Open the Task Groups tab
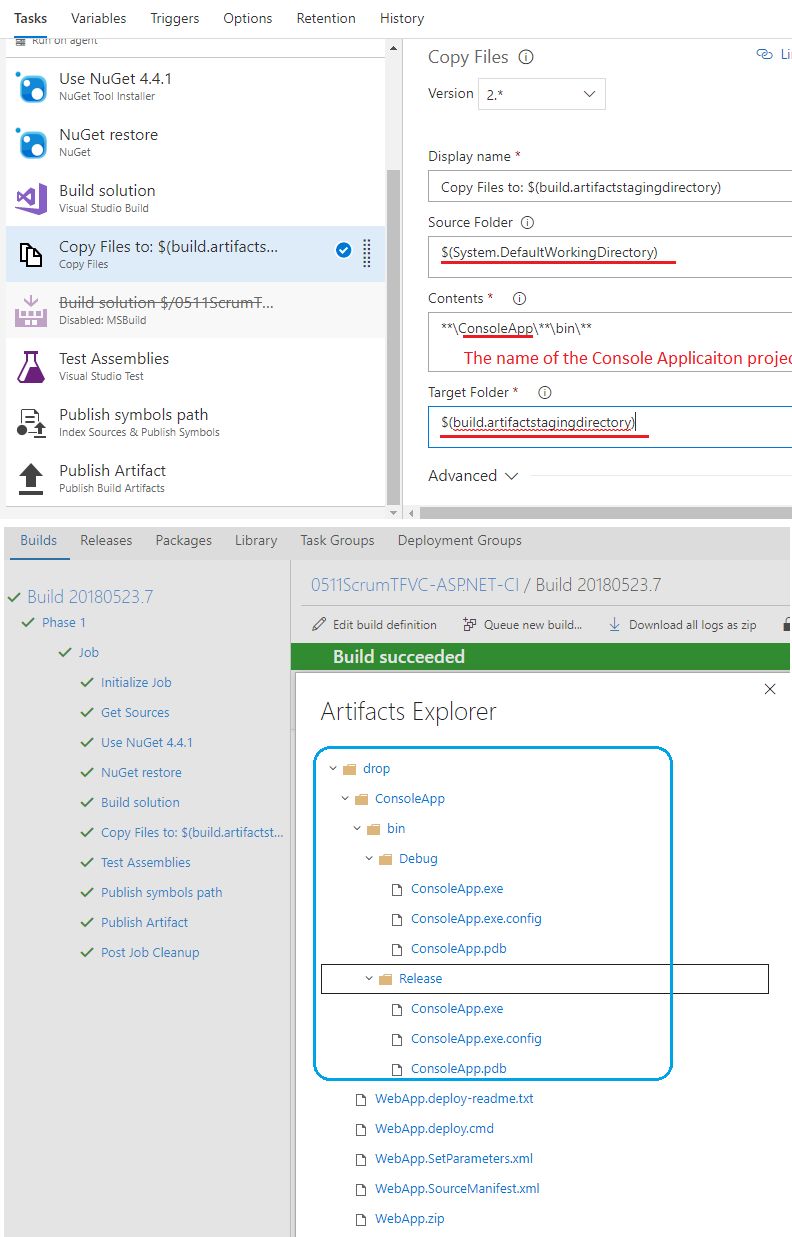 point(337,540)
